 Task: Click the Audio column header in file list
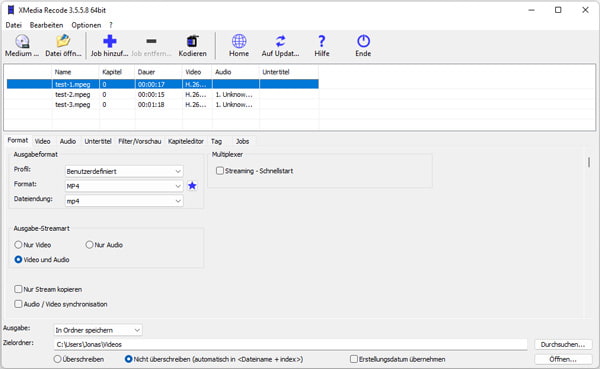tap(236, 72)
